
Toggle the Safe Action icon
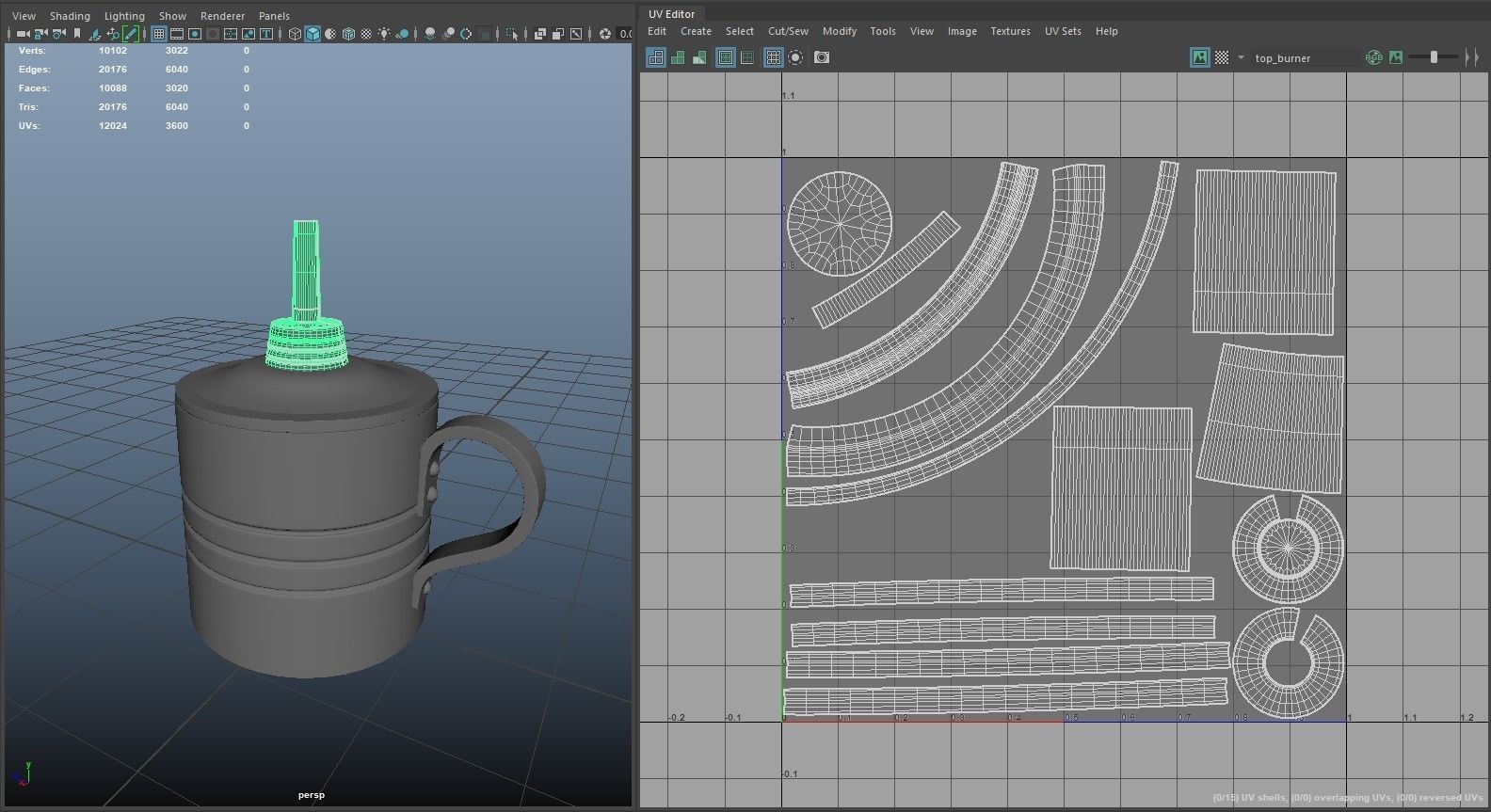pos(248,34)
